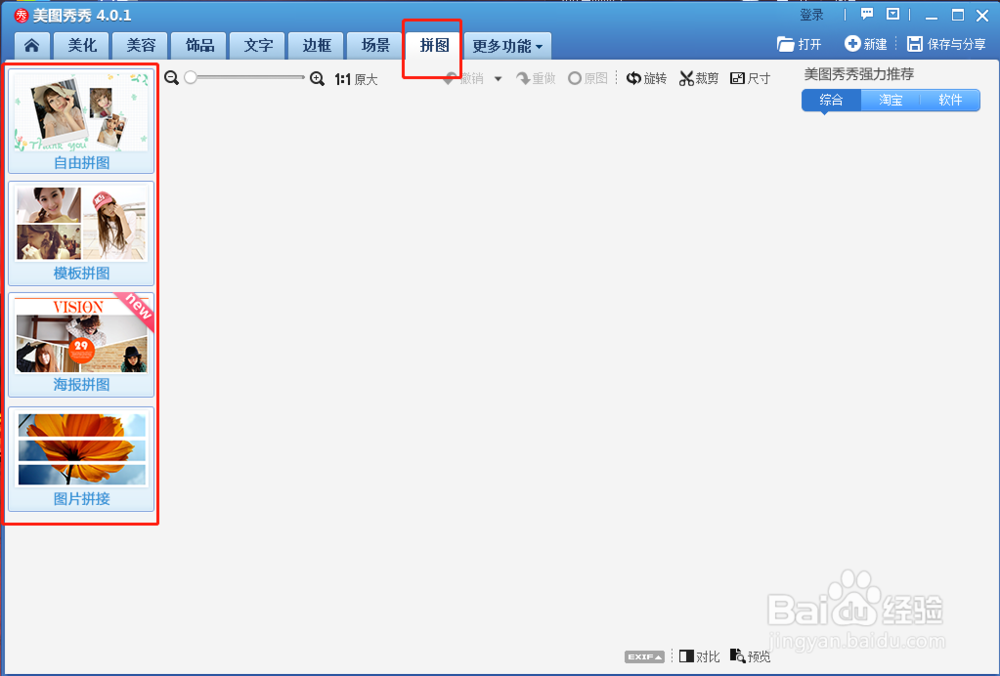Switch to the 软件 recommendation tab
This screenshot has height=676, width=1000.
pos(950,100)
